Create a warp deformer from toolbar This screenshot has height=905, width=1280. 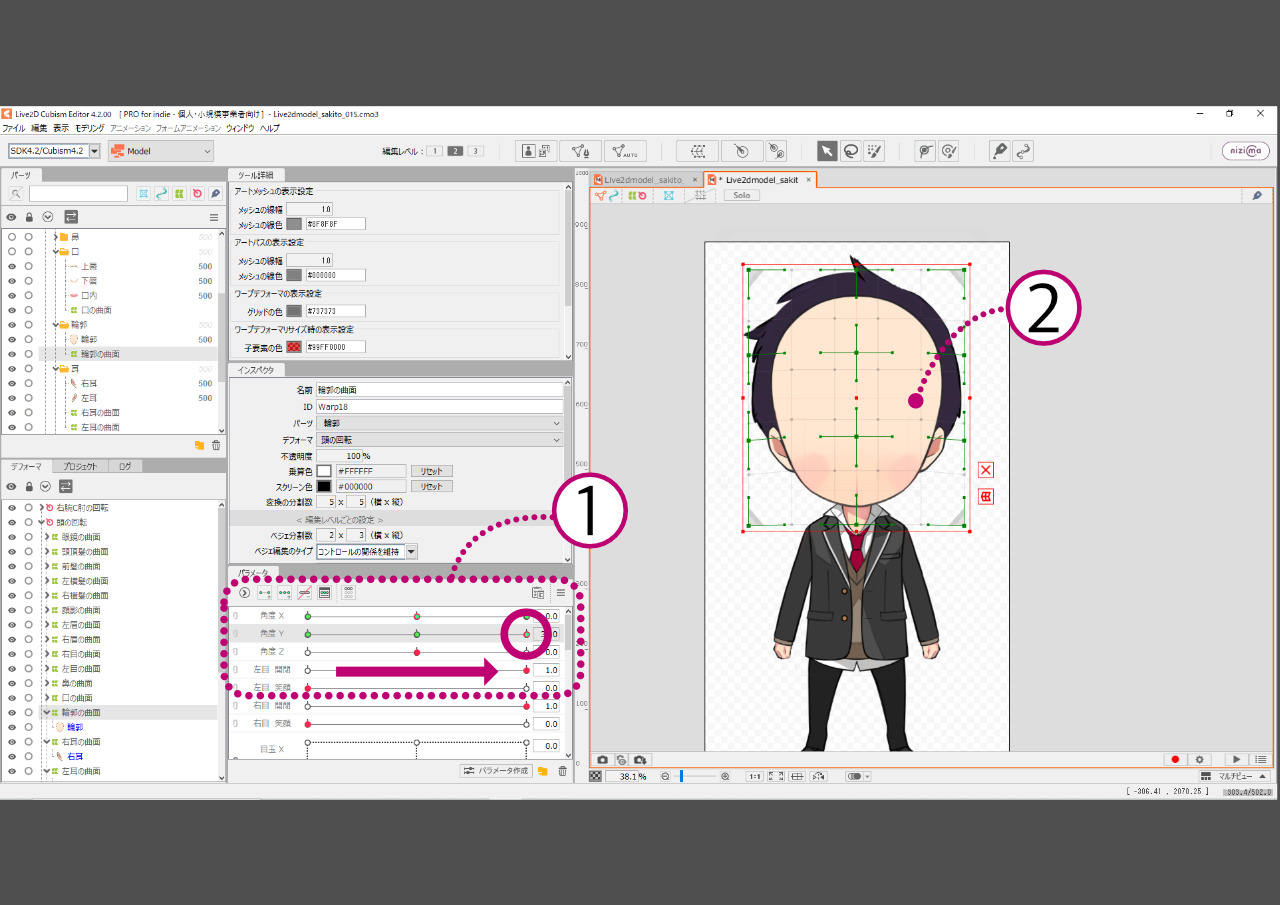pos(697,151)
